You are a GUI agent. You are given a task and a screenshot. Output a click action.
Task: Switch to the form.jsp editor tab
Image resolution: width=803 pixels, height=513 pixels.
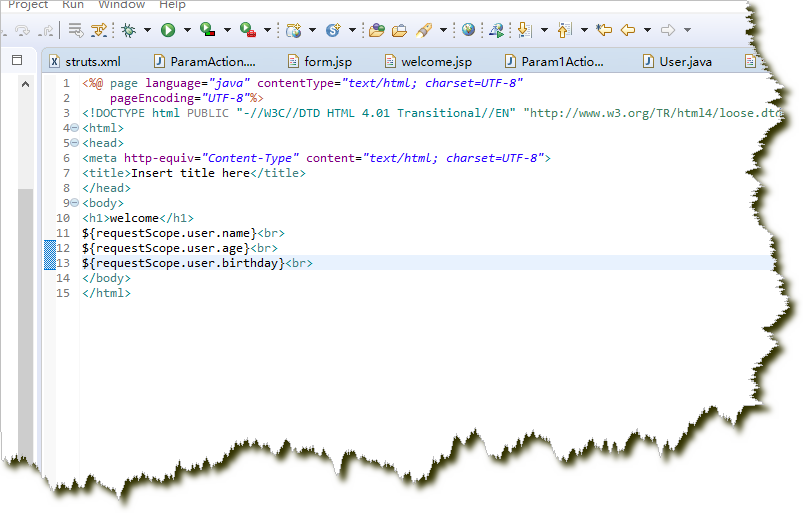325,62
